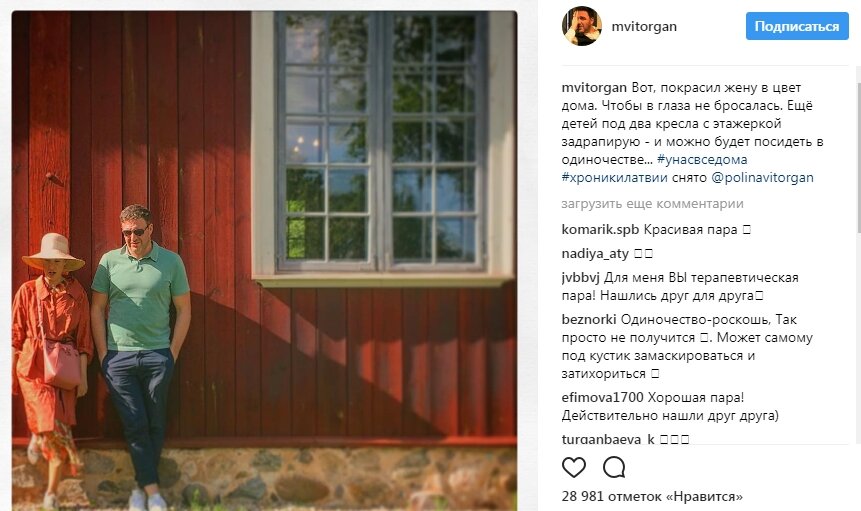Click the window in the house photo

click(380, 143)
